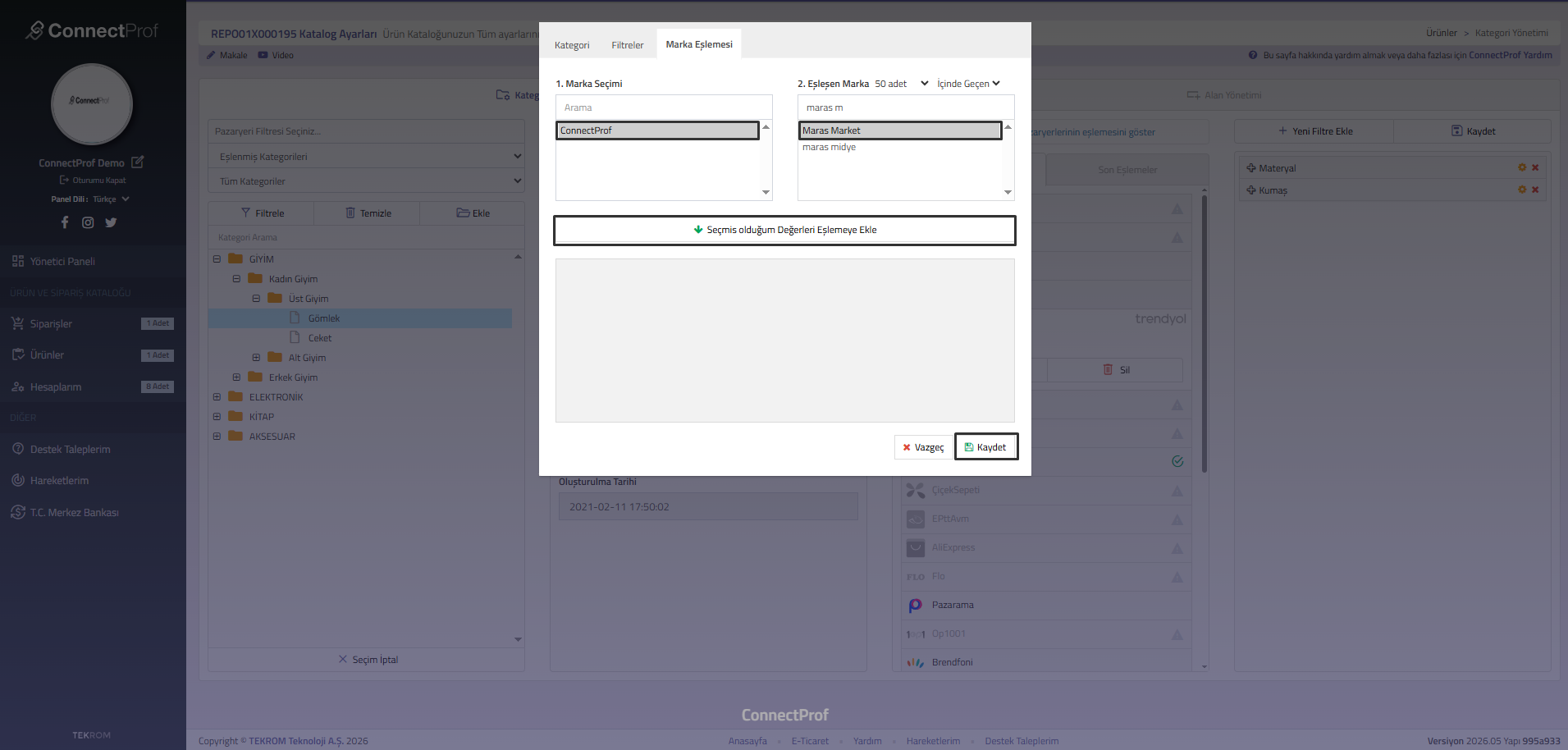Switch to the Kategori tab in the dialog

572,45
